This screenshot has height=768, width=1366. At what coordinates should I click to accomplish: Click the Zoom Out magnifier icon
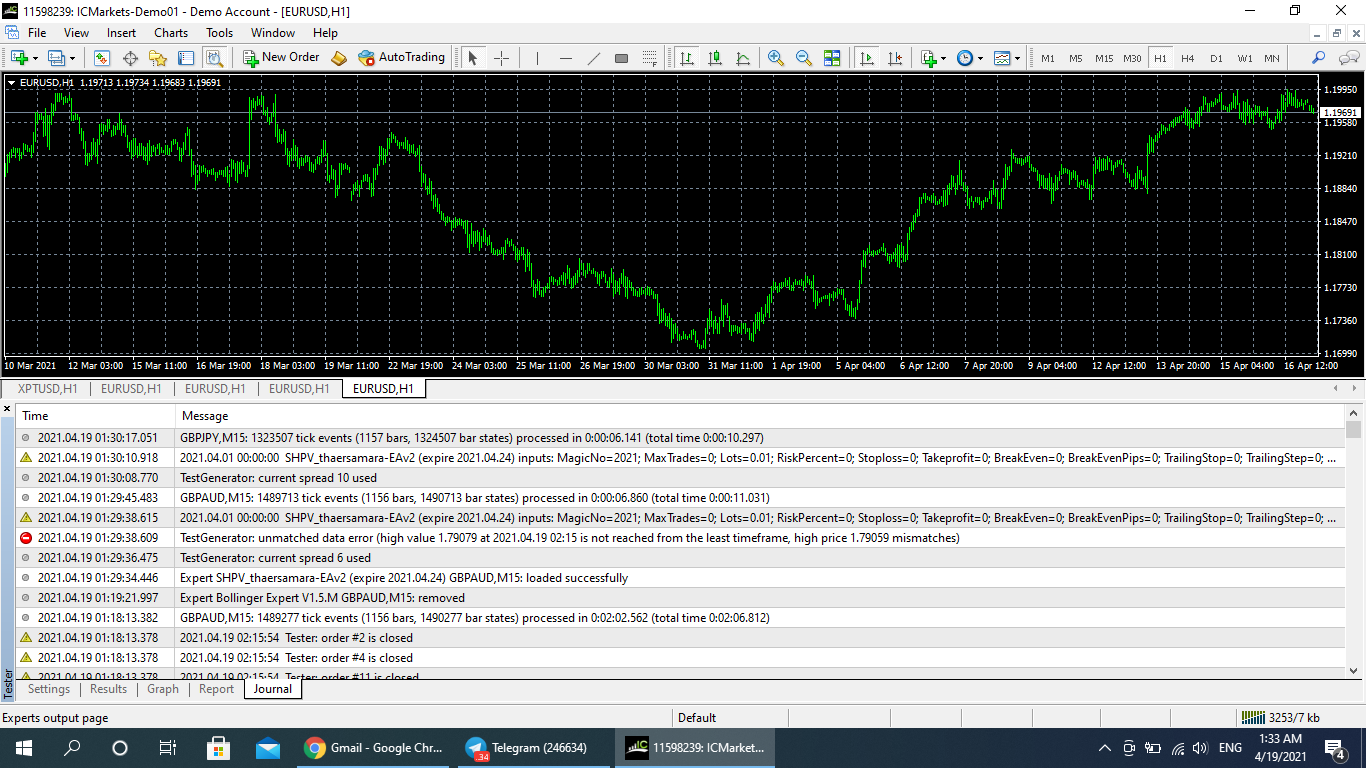(x=803, y=58)
